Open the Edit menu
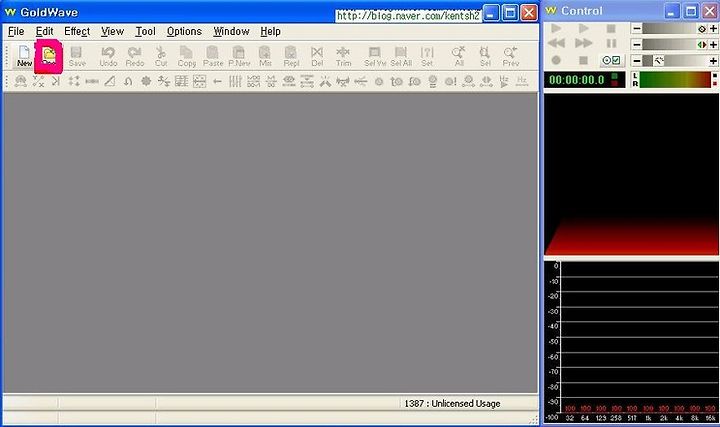720x427 pixels. pyautogui.click(x=45, y=31)
